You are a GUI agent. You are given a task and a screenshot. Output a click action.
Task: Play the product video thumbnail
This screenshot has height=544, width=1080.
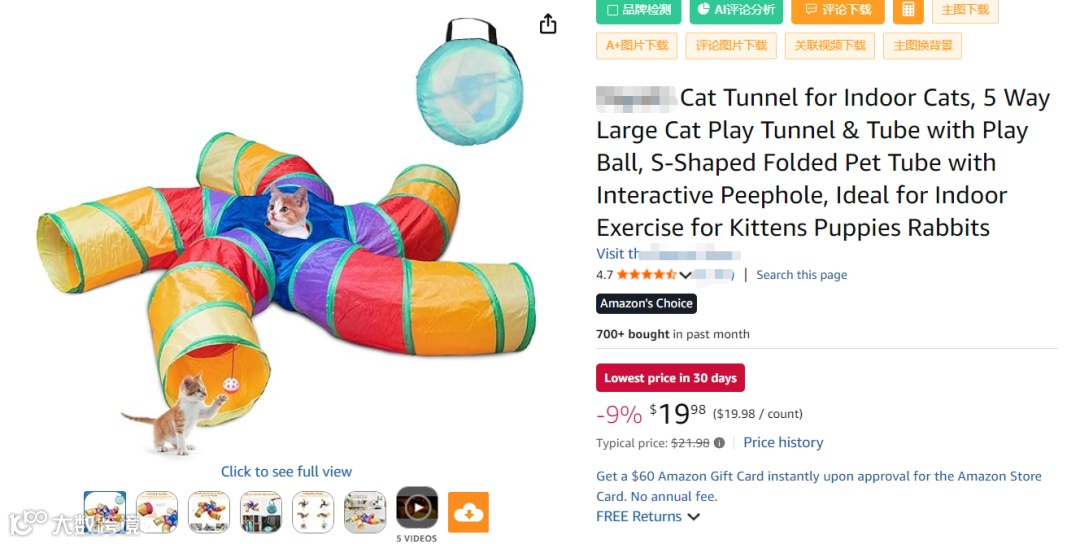pyautogui.click(x=417, y=508)
